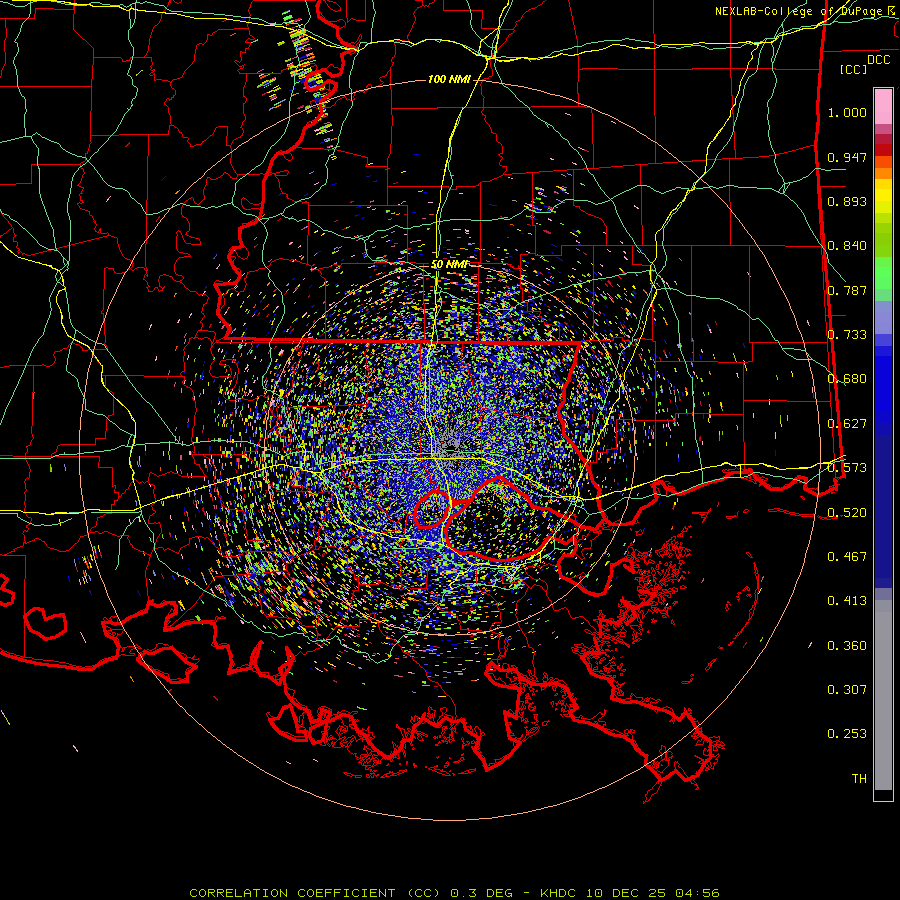
Task: Select the 0.680 legend value
Action: (847, 379)
